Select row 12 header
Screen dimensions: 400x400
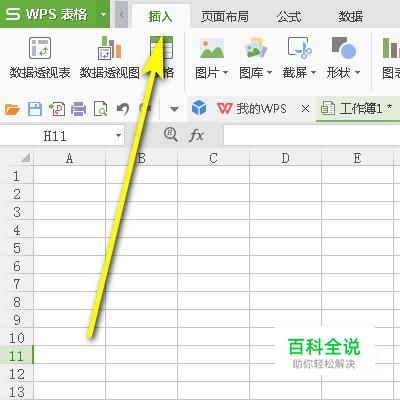click(x=16, y=374)
